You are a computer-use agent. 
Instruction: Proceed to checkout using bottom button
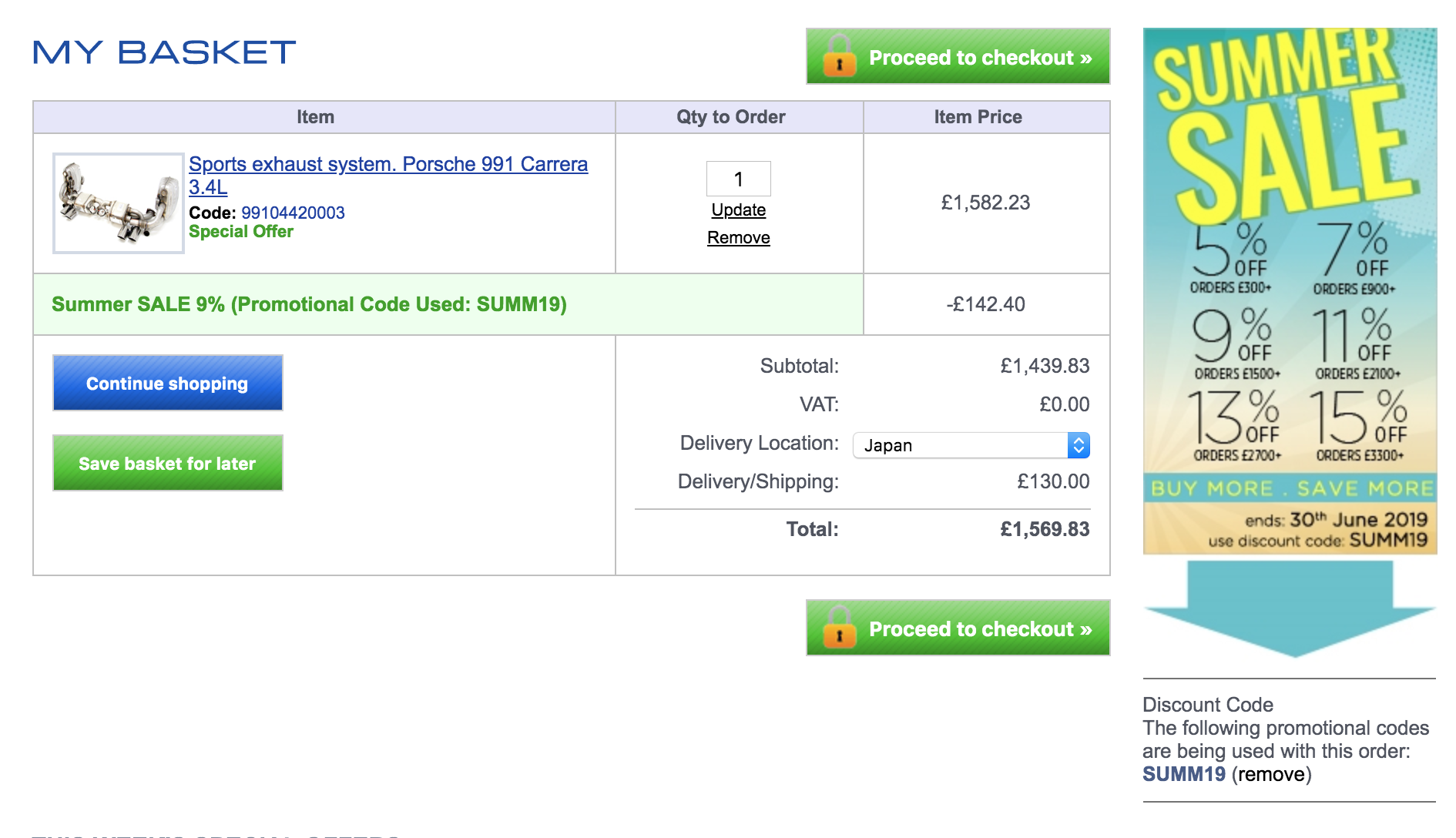(958, 628)
